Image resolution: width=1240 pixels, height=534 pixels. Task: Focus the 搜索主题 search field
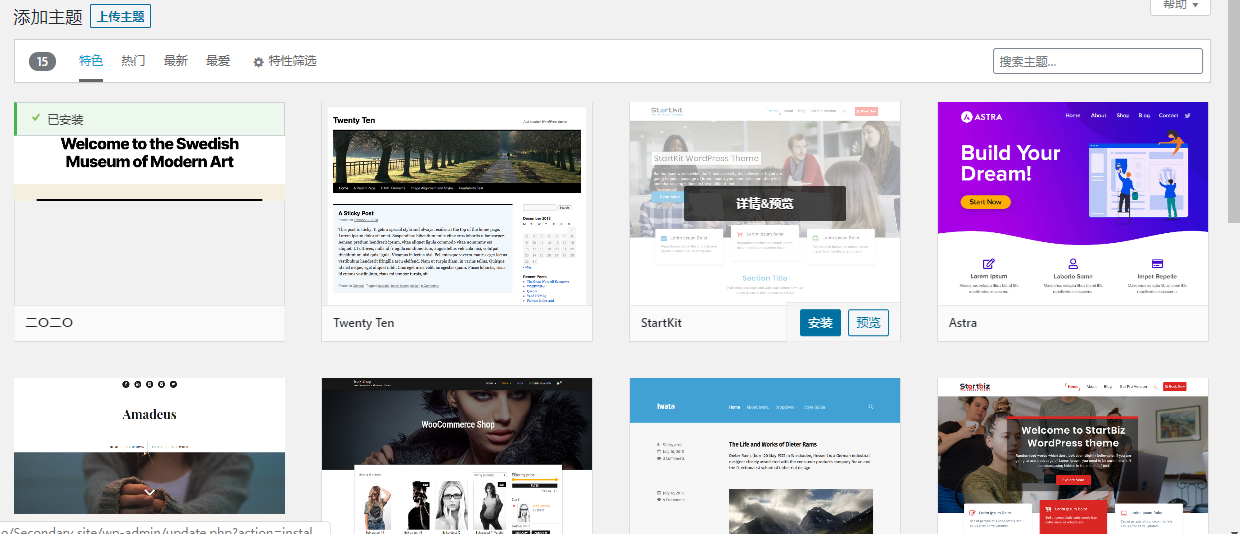(1098, 61)
